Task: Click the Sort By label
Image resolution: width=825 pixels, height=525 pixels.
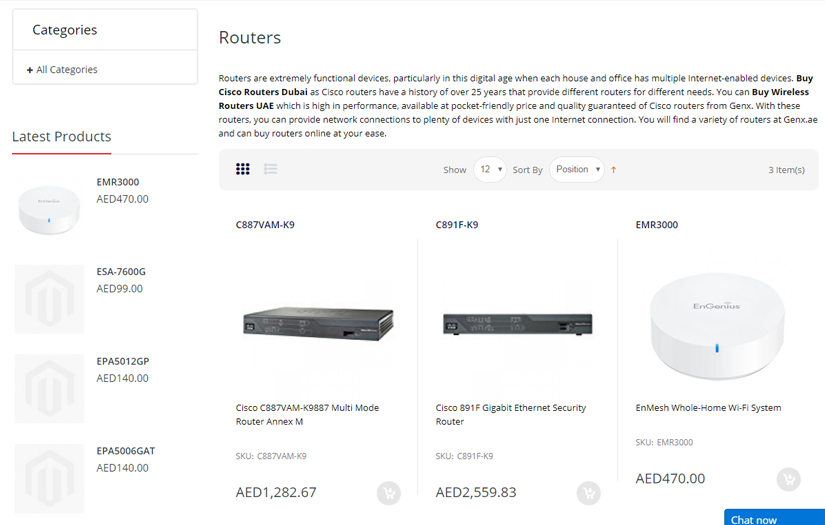Action: click(527, 170)
